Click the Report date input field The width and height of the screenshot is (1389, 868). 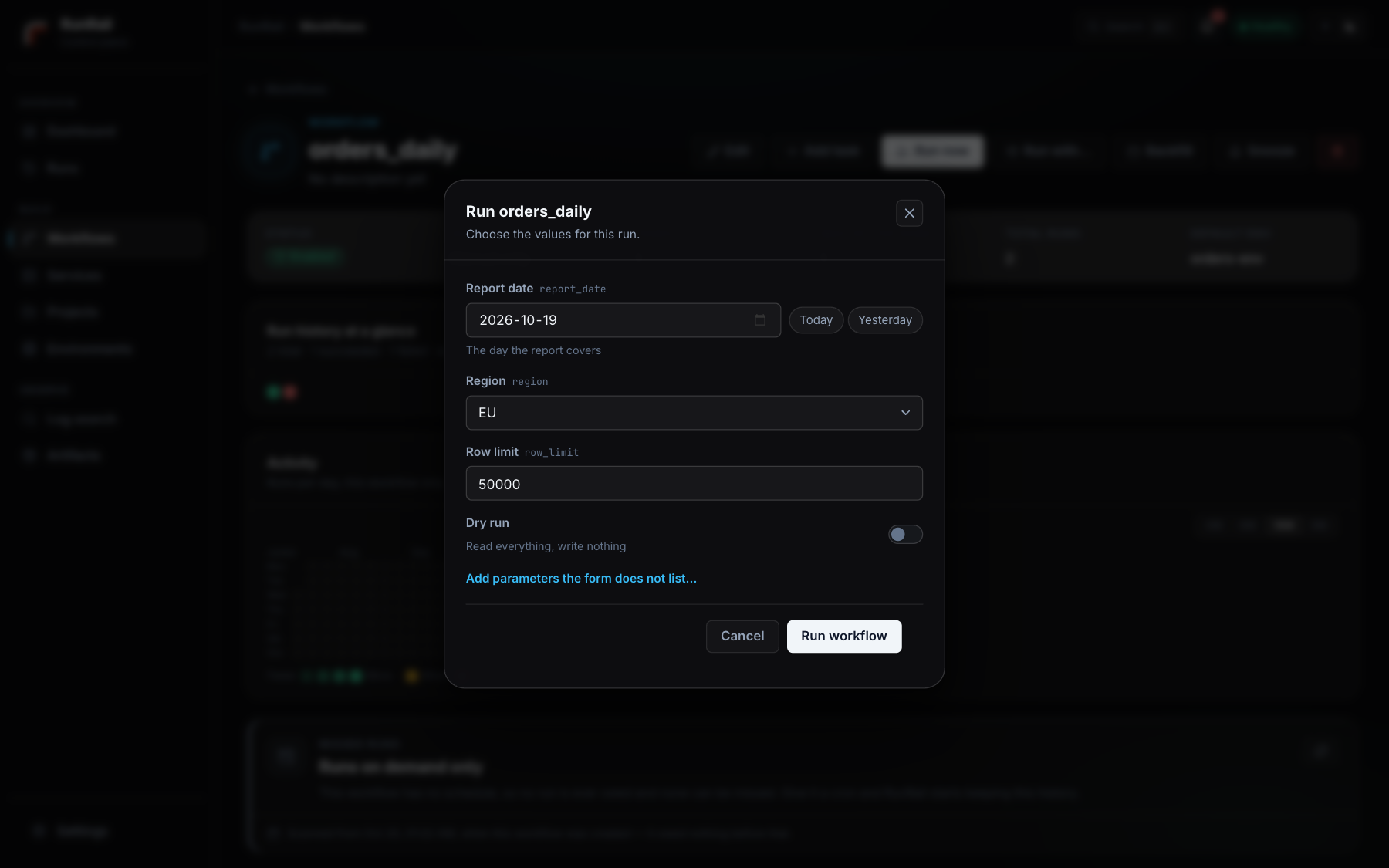623,320
